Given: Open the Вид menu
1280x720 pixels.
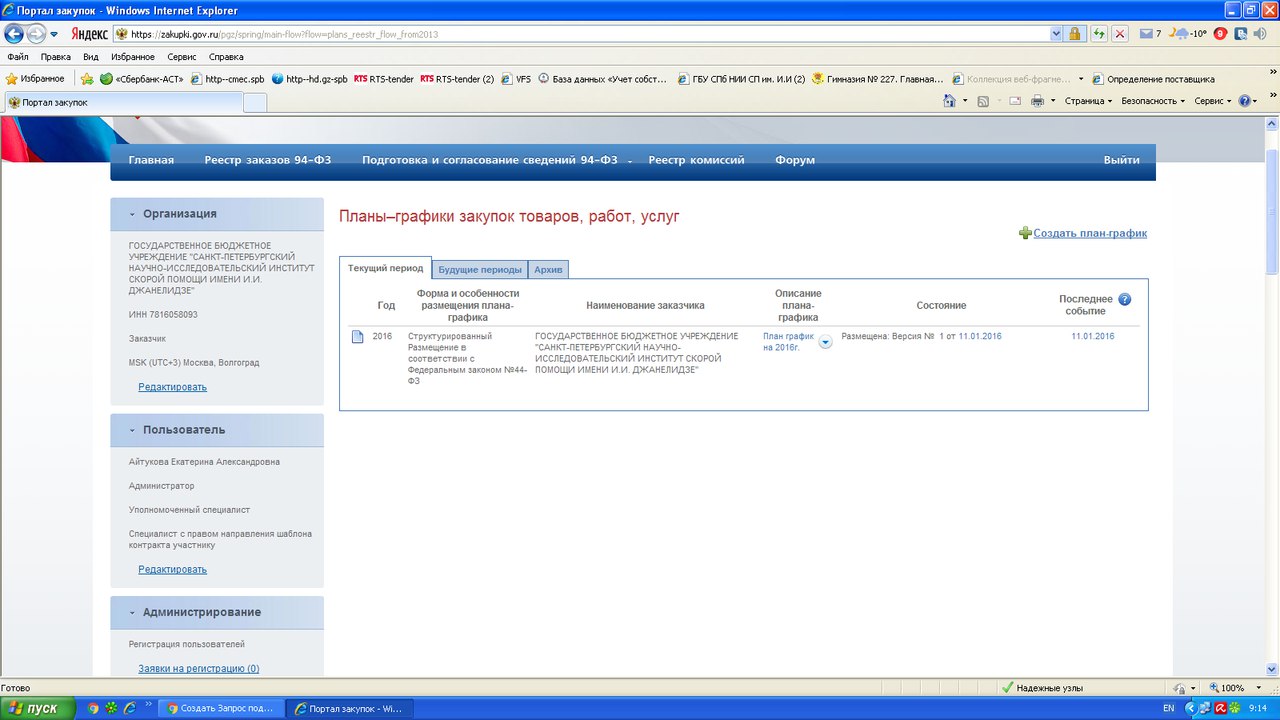Looking at the screenshot, I should (90, 57).
